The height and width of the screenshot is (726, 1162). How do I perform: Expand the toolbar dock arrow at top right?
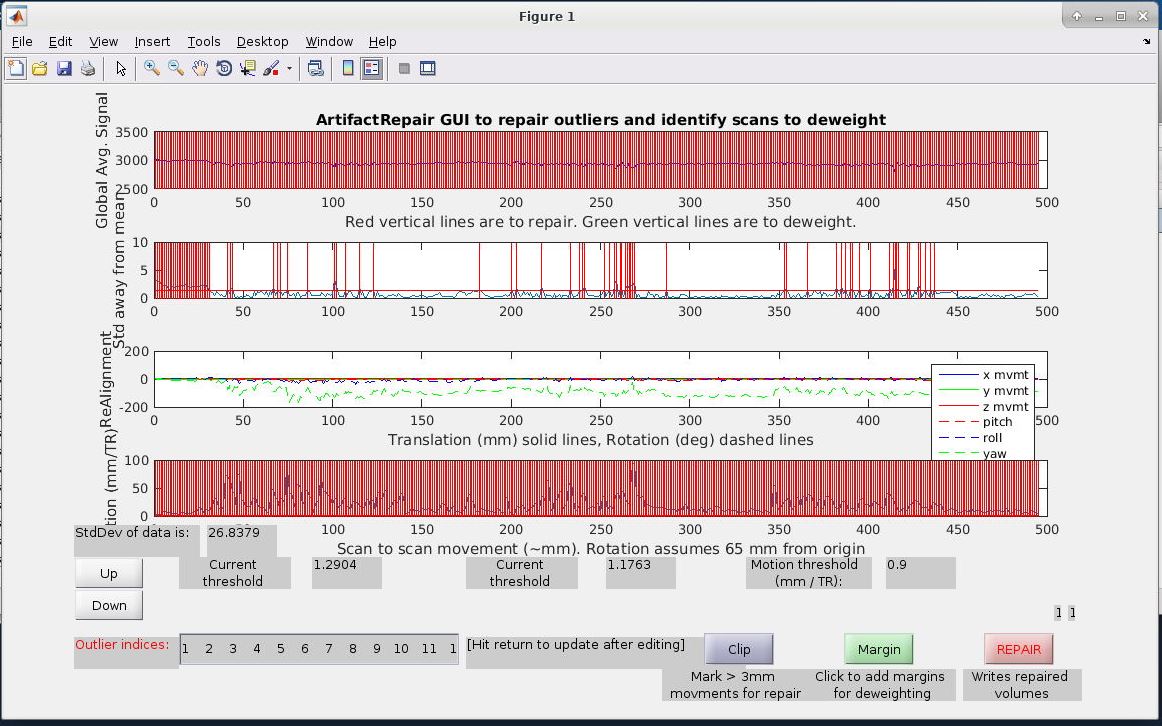tap(1146, 42)
